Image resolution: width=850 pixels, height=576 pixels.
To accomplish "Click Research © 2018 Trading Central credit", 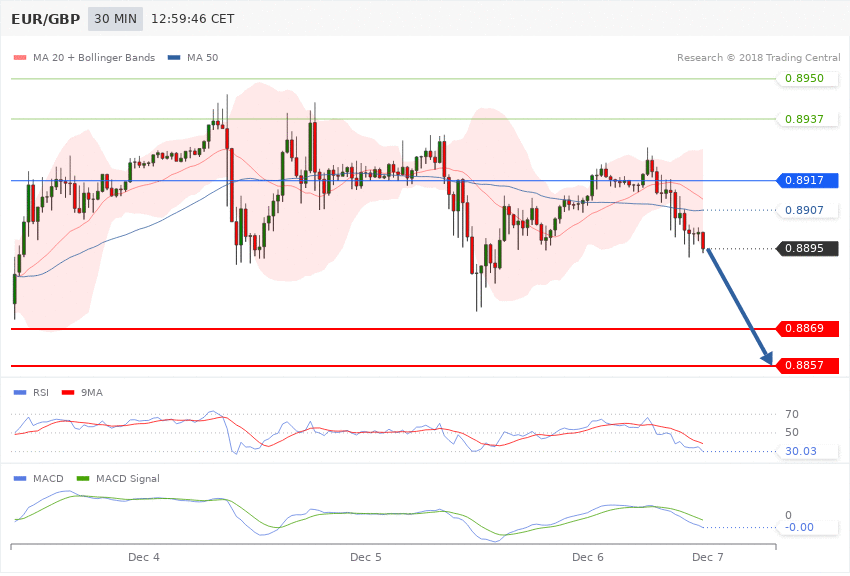I will [758, 57].
